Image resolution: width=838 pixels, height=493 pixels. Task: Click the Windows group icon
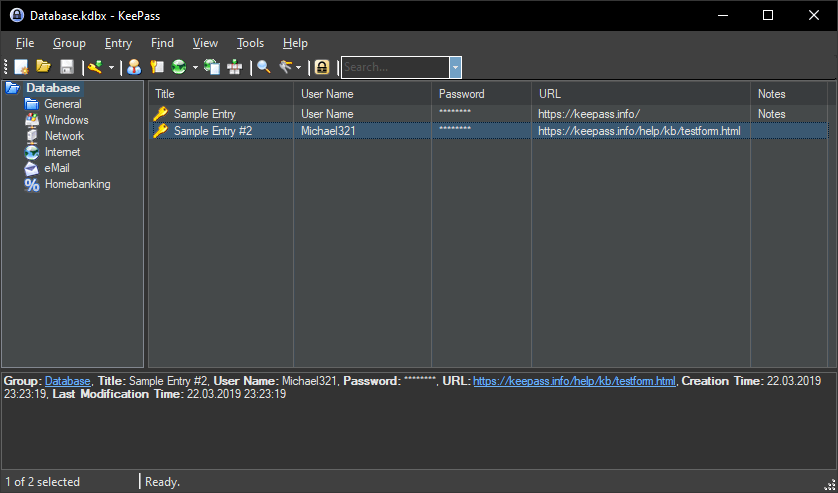point(32,120)
